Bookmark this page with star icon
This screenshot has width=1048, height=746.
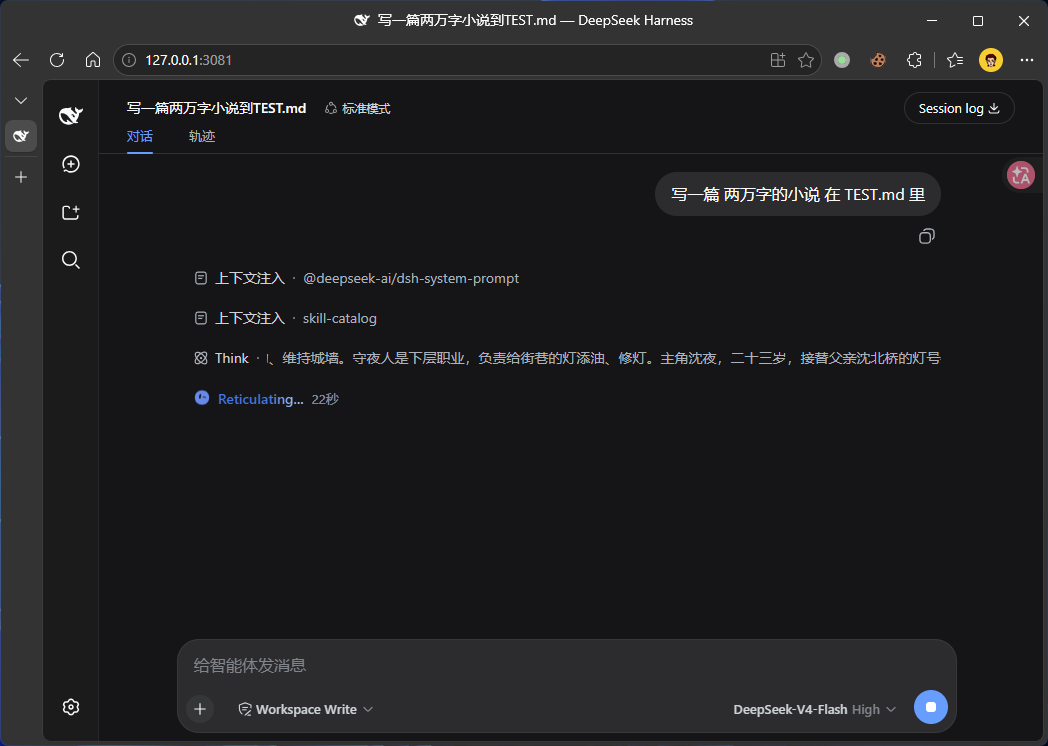click(806, 60)
